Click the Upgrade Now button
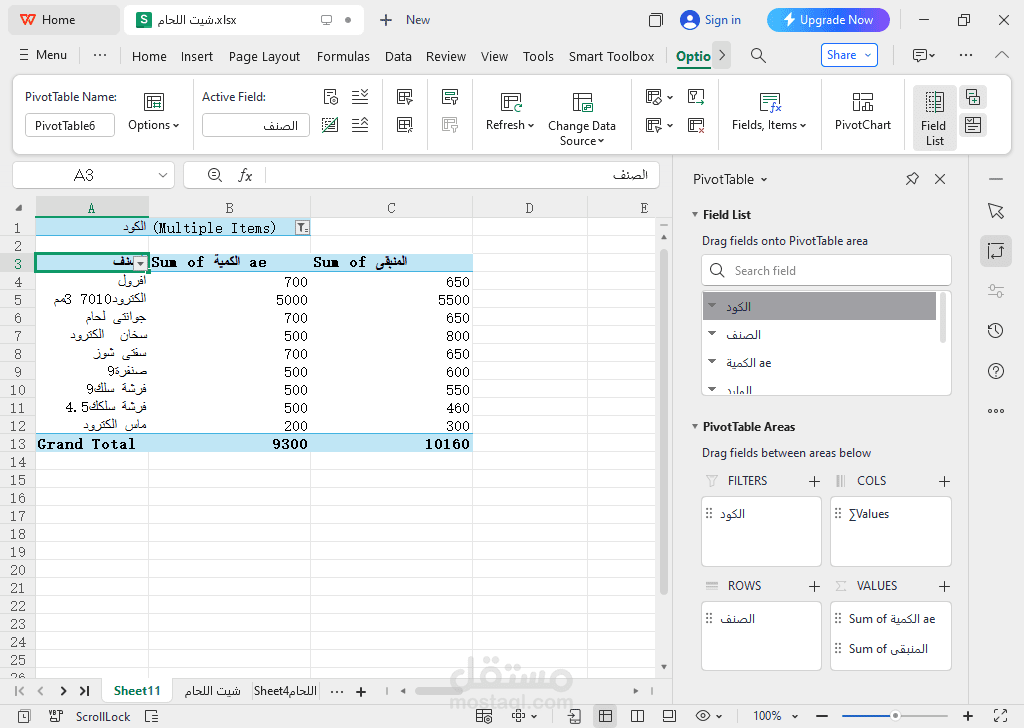Screen dimensions: 1024x728 (x=828, y=20)
